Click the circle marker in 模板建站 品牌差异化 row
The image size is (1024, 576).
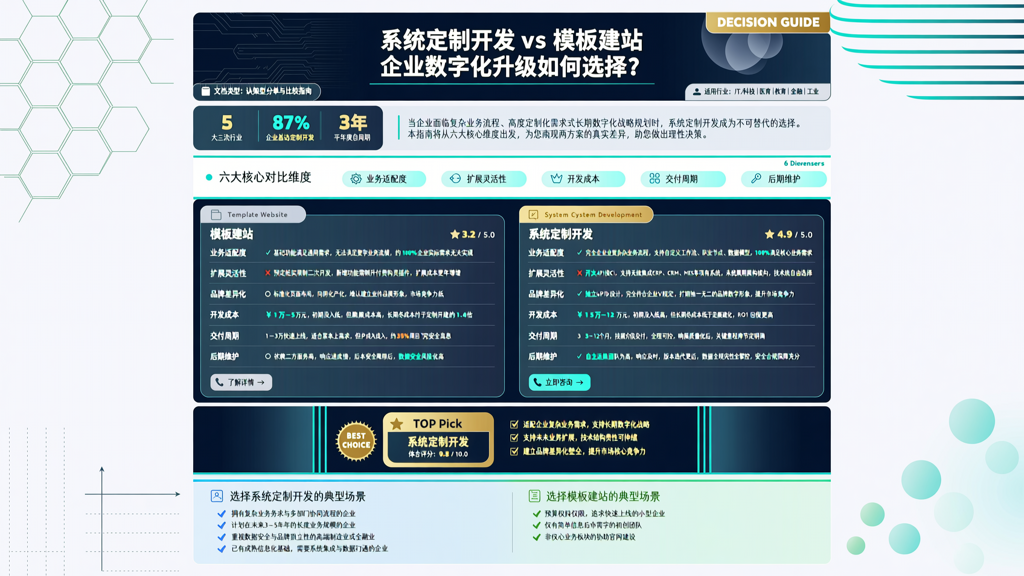268,294
